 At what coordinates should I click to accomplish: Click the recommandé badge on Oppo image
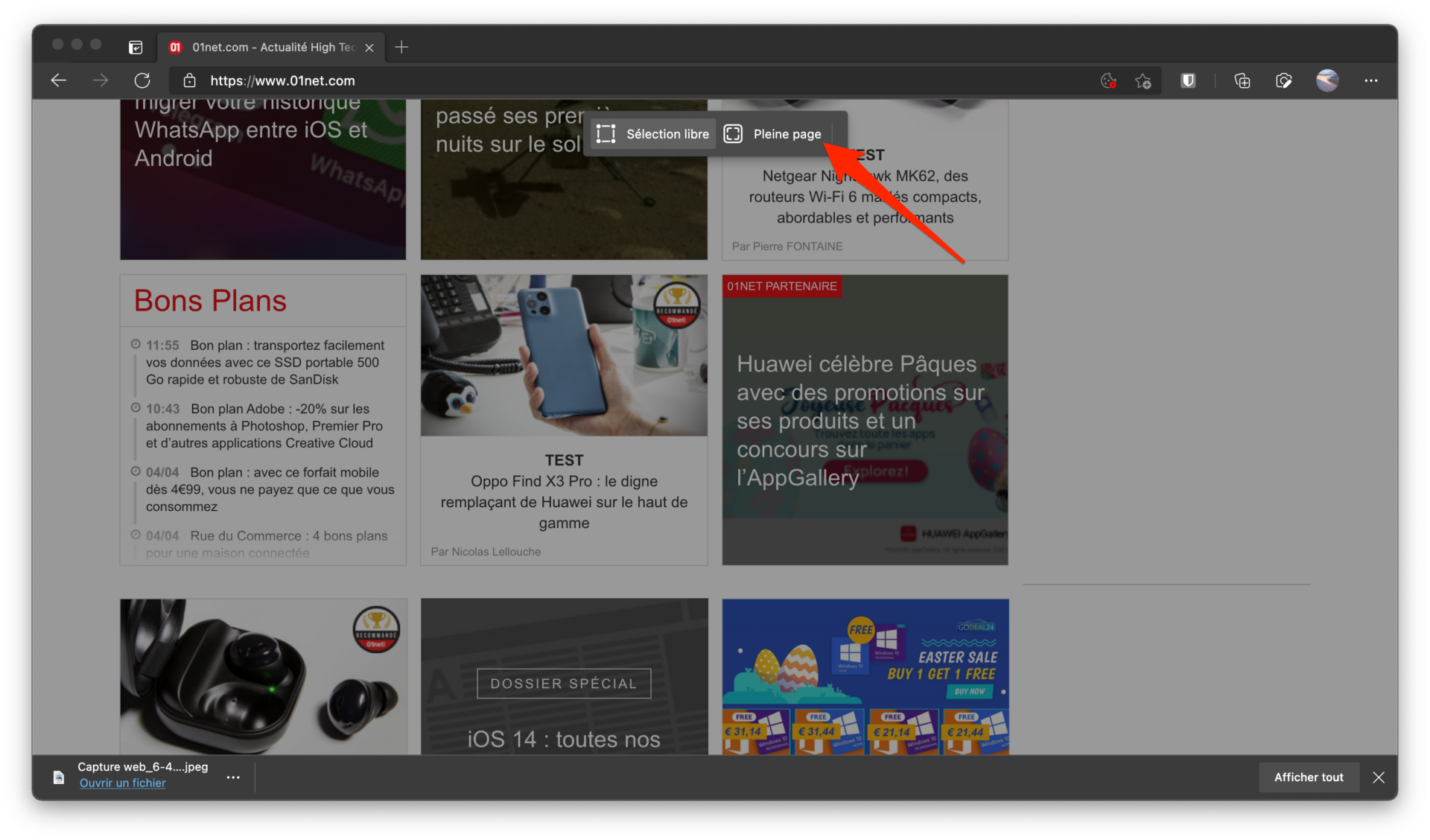pyautogui.click(x=676, y=305)
